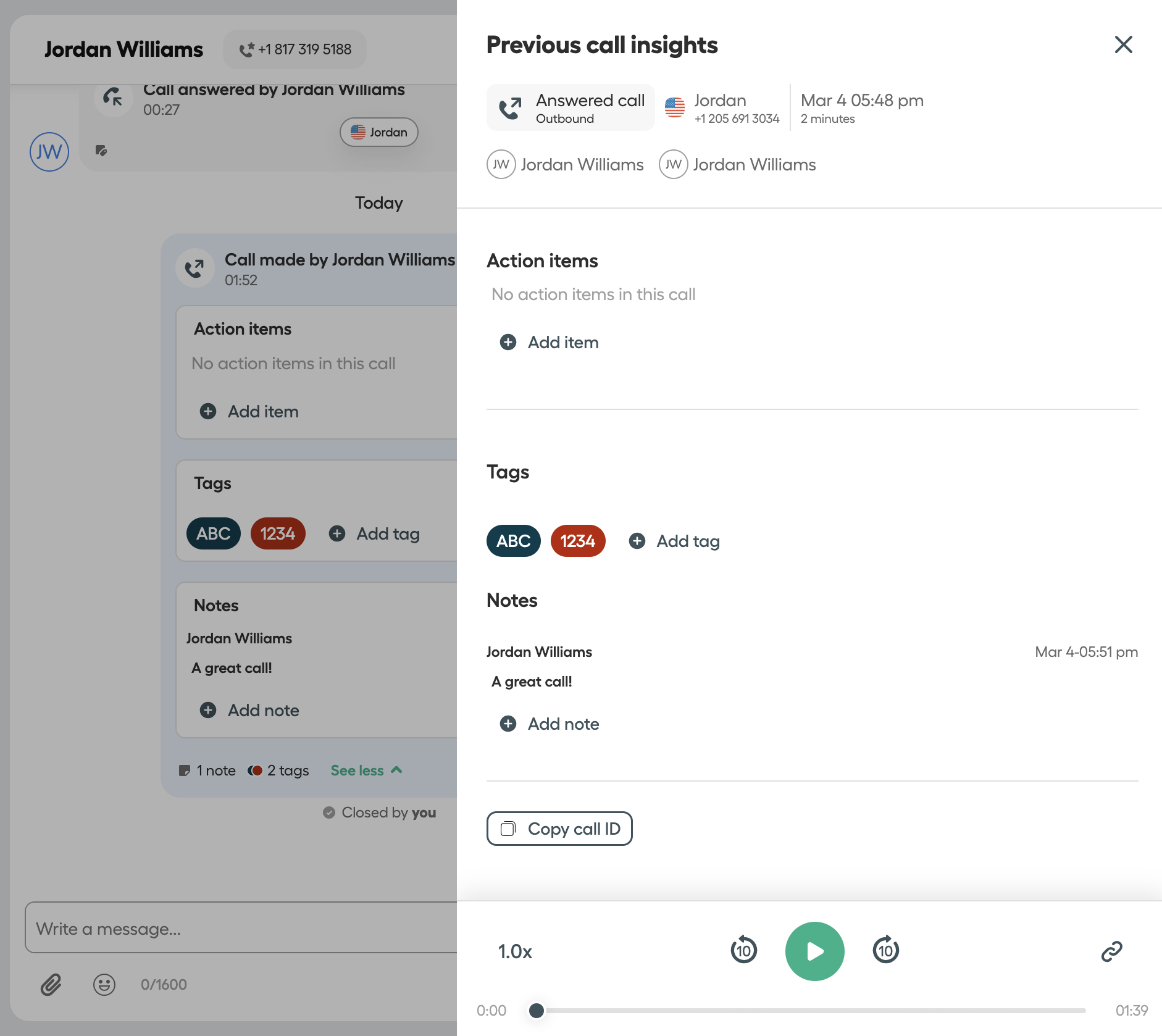The image size is (1162, 1036).
Task: Close Previous call insights panel
Action: (1123, 44)
